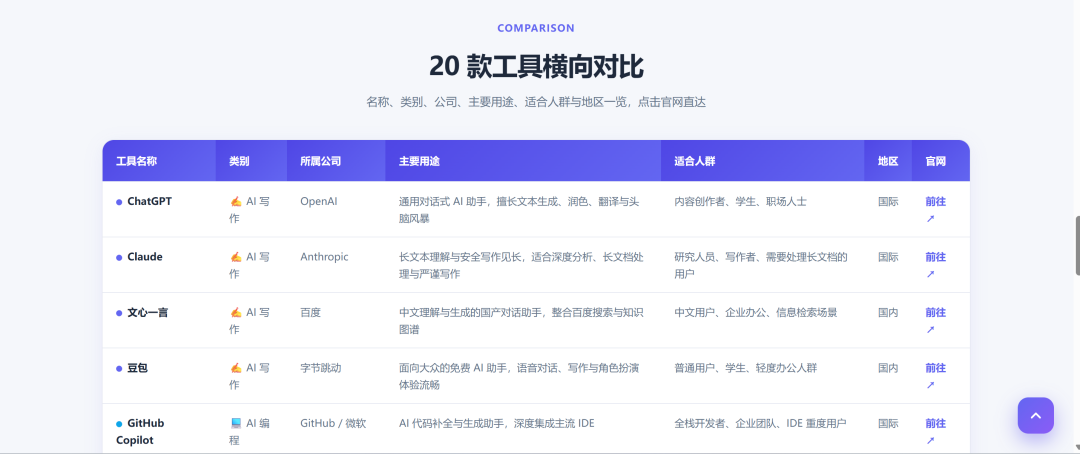Click the Anthropic company cell
The width and height of the screenshot is (1080, 454).
[x=324, y=257]
